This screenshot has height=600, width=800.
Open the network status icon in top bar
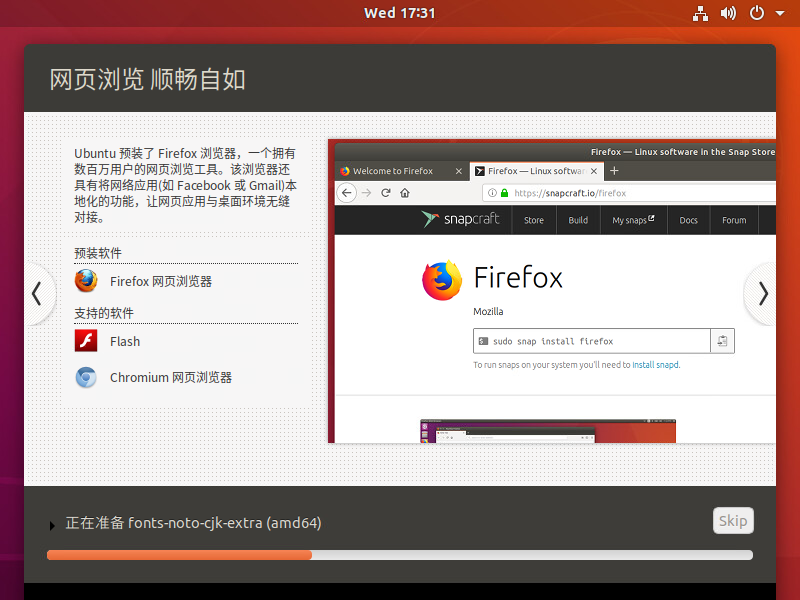click(700, 13)
